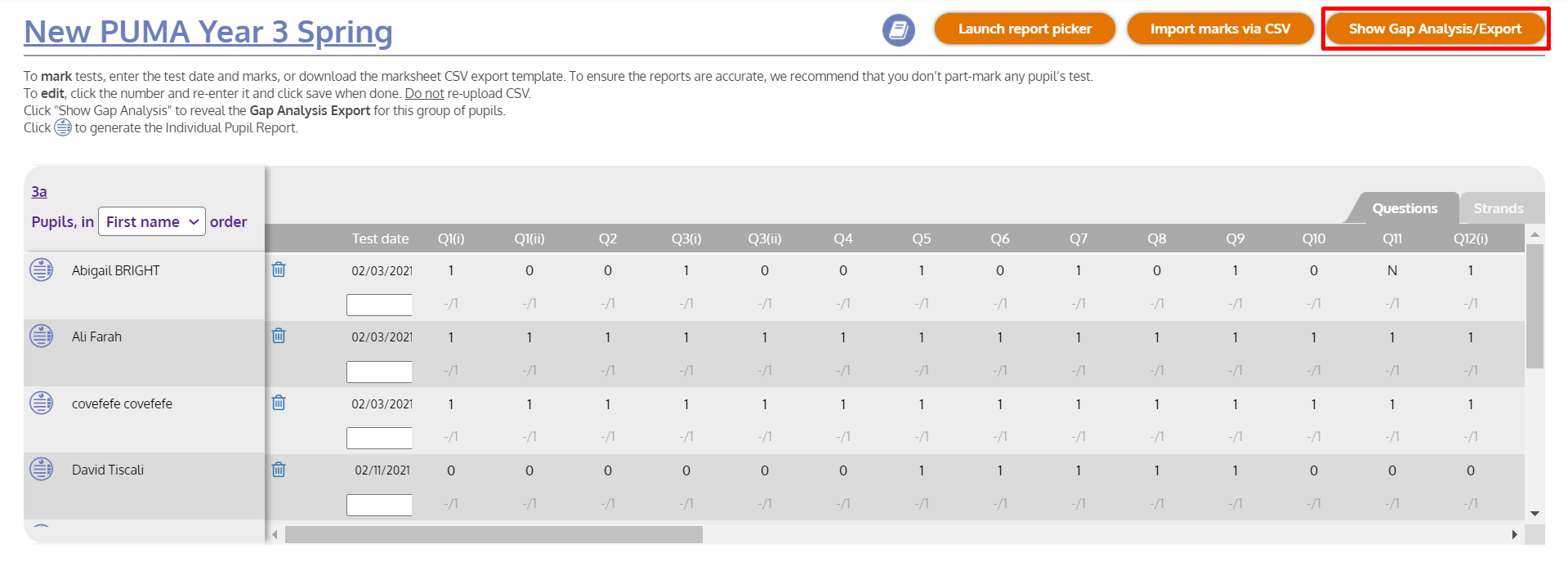Open the First name sort order dropdown
Image resolution: width=1568 pixels, height=575 pixels.
pyautogui.click(x=152, y=221)
